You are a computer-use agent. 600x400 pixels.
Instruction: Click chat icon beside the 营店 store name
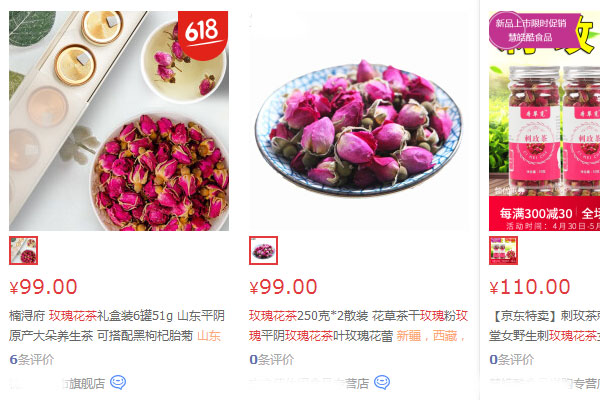(382, 382)
